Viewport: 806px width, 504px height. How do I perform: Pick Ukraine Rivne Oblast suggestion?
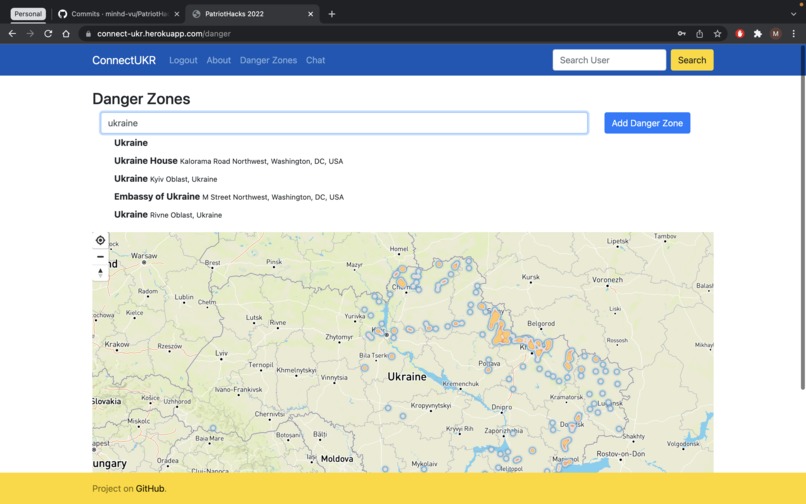pyautogui.click(x=168, y=215)
